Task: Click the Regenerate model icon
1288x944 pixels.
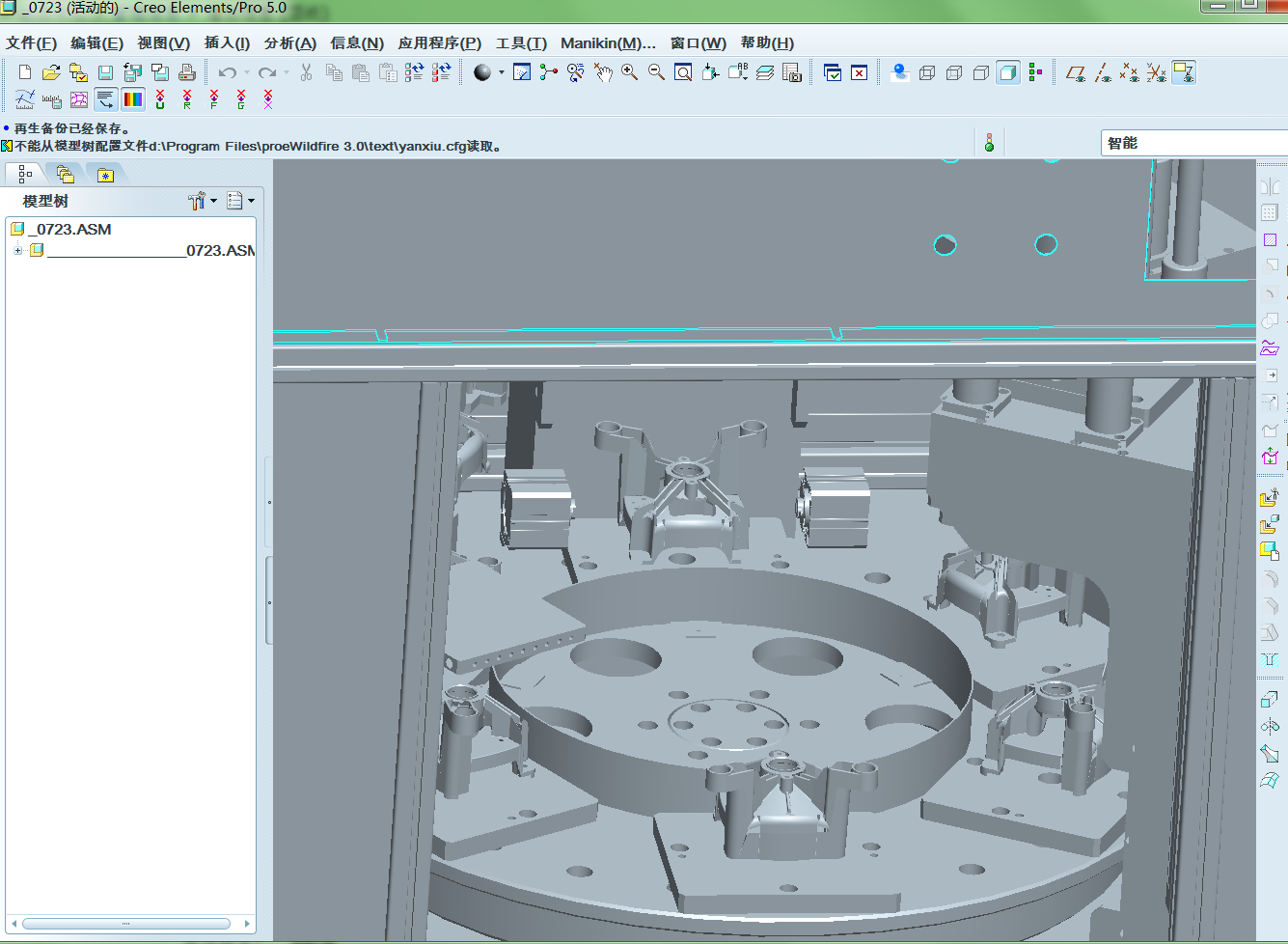Action: click(414, 72)
